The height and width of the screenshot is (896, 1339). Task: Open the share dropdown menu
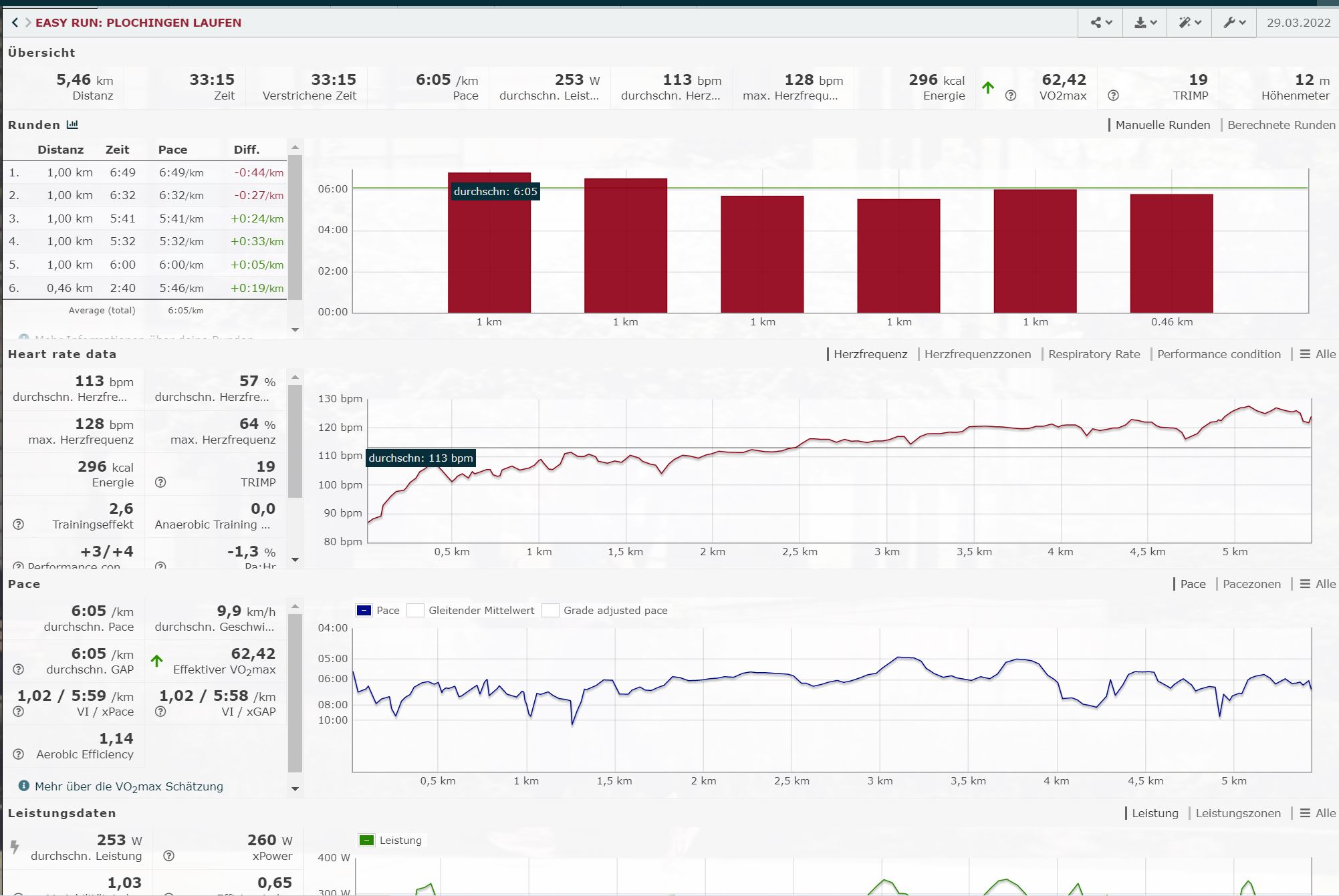click(1100, 23)
